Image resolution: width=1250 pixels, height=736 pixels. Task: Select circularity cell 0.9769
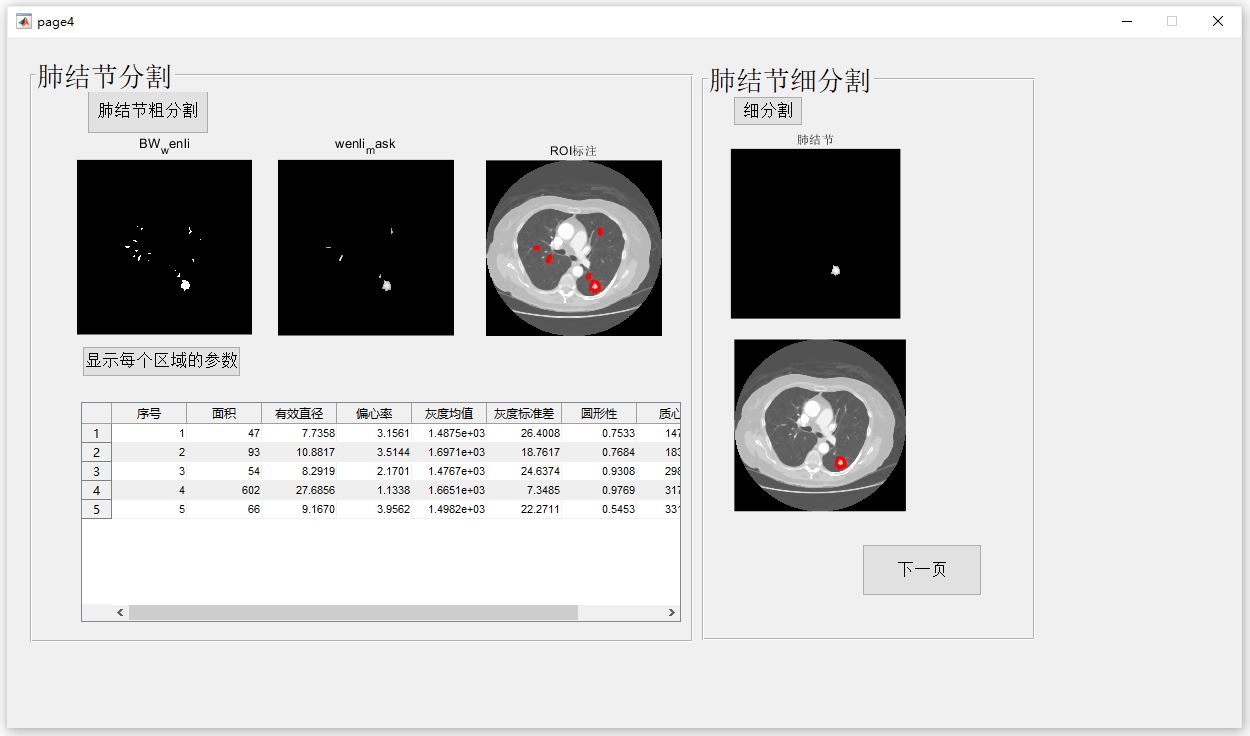[599, 490]
